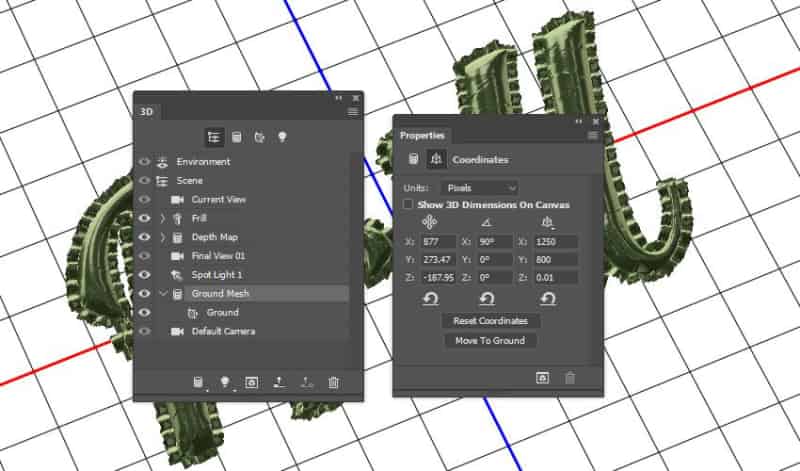Select the 3D panel tab
800x471 pixels.
tap(147, 111)
